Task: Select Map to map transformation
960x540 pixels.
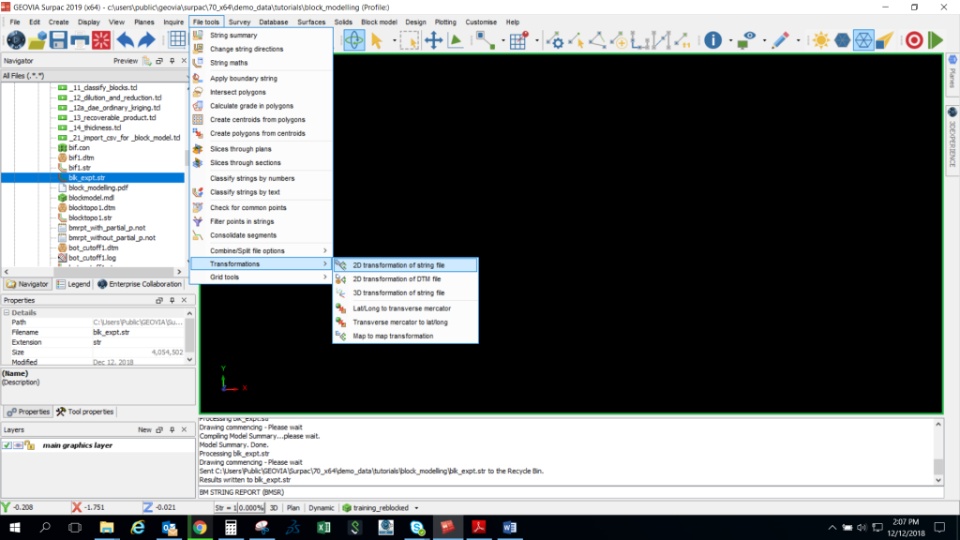Action: pos(405,336)
